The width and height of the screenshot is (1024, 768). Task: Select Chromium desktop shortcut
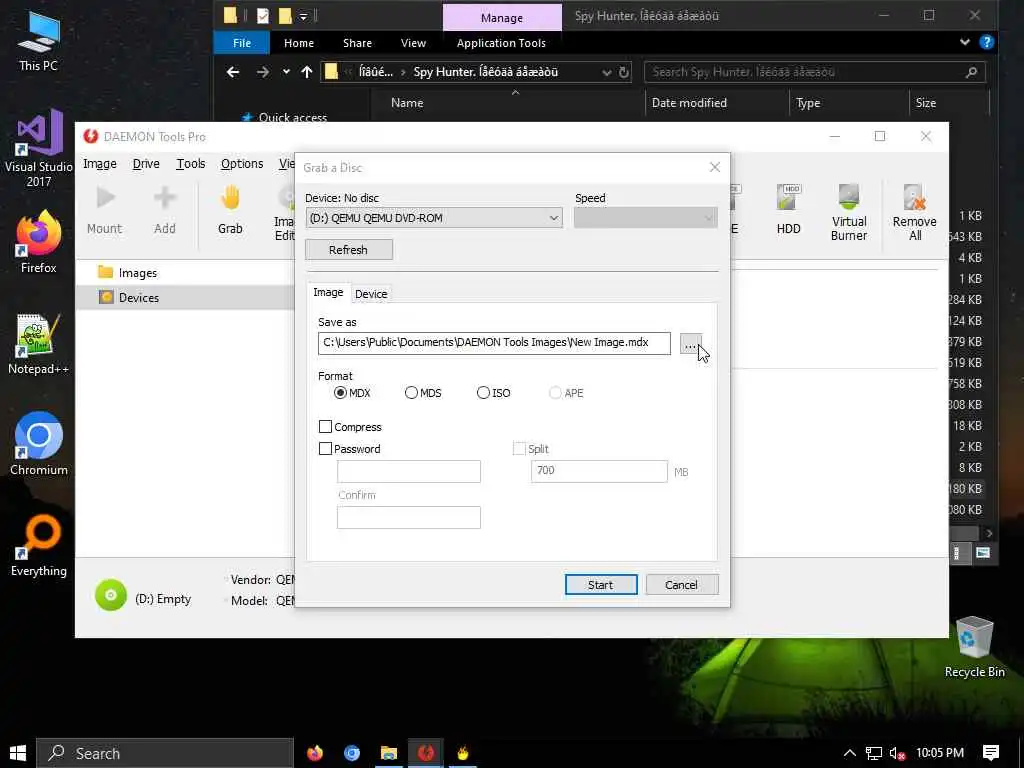pyautogui.click(x=39, y=444)
